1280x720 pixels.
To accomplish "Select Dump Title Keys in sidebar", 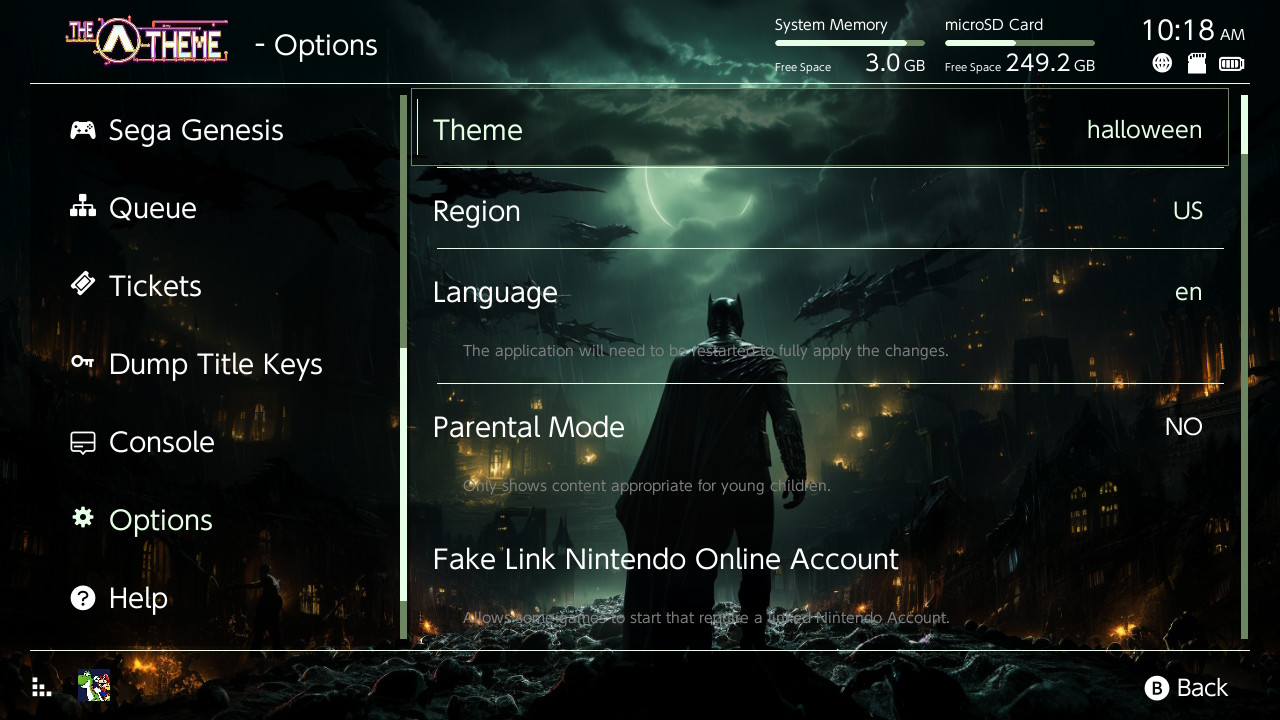I will [217, 364].
